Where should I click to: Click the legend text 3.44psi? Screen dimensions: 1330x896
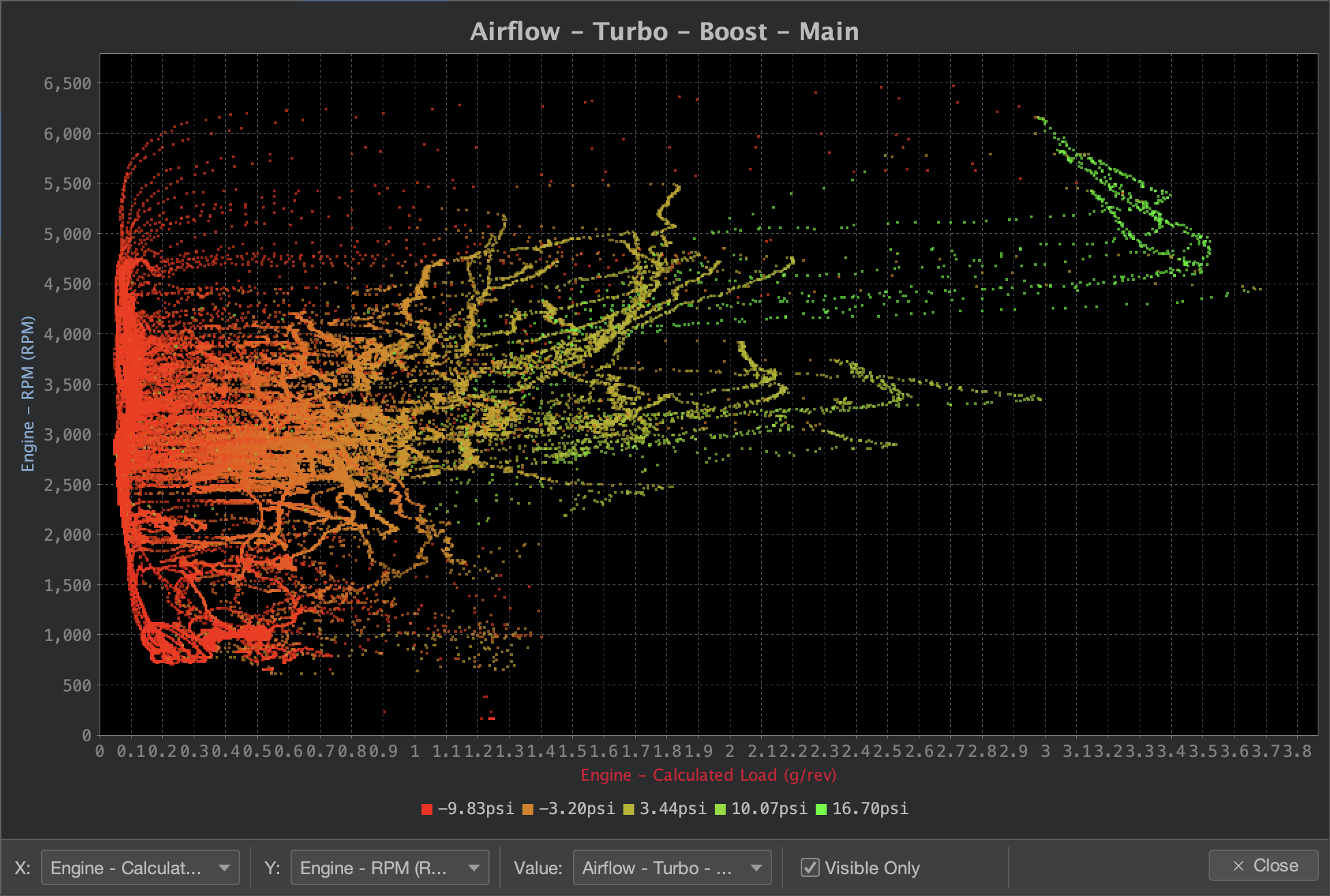pyautogui.click(x=673, y=809)
